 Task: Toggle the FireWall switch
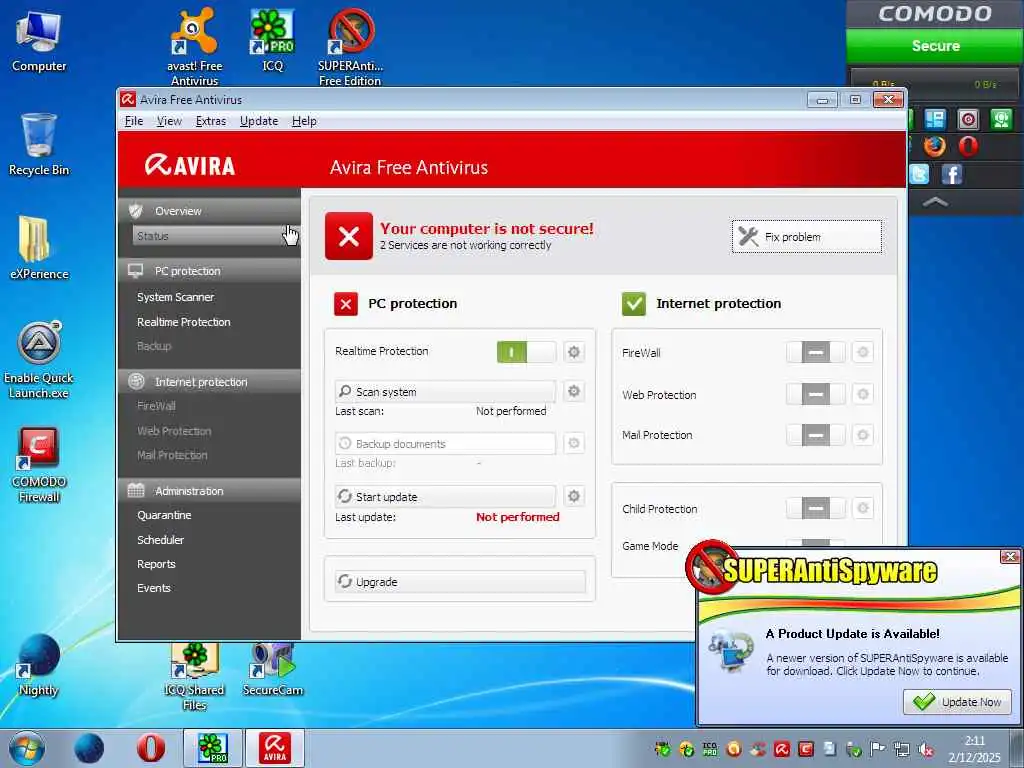pos(815,352)
